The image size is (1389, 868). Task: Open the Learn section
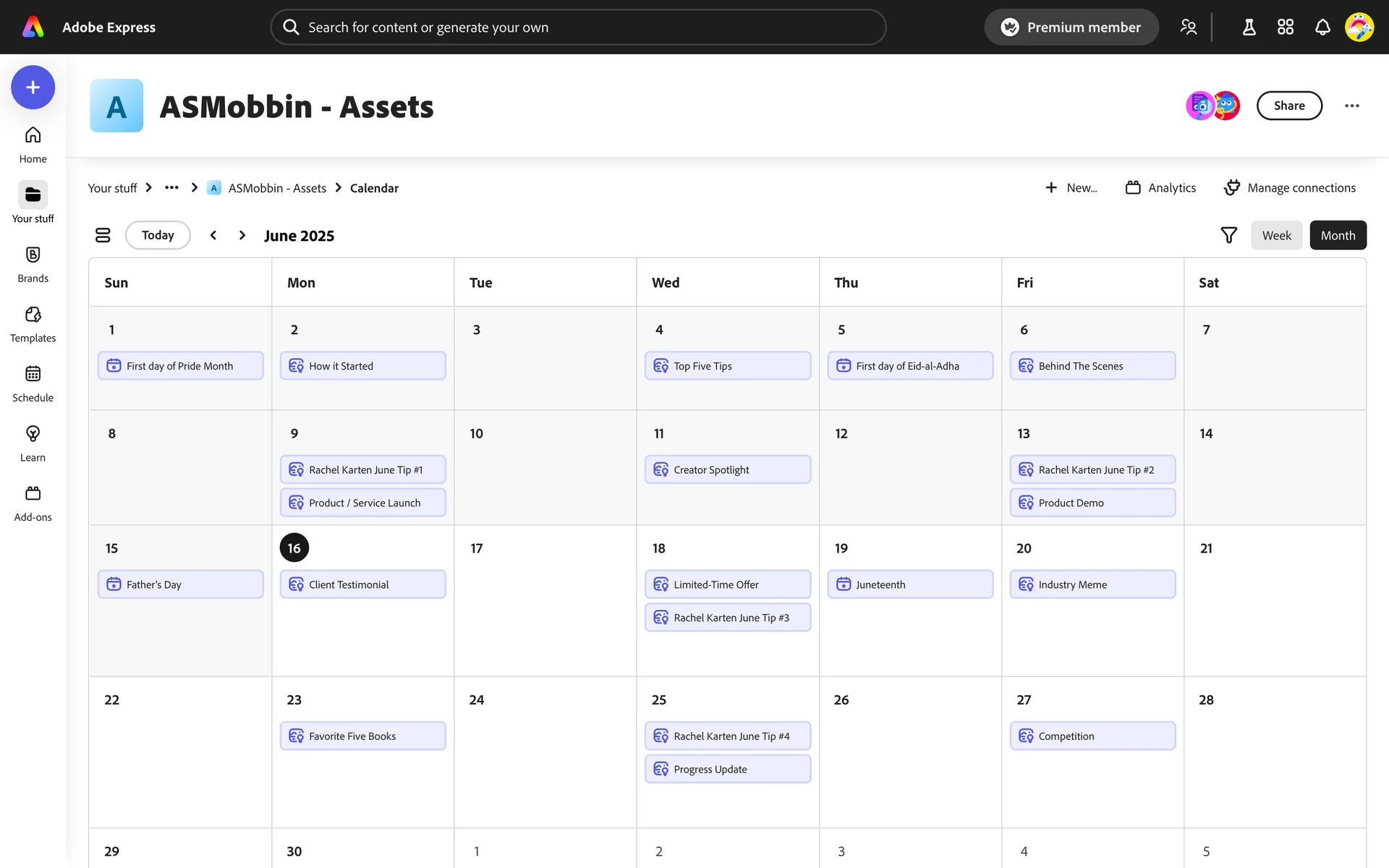33,443
